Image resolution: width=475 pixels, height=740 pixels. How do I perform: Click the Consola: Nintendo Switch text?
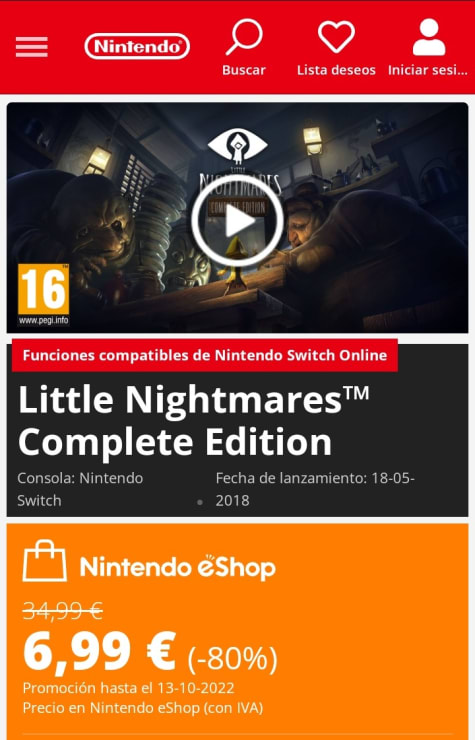coord(80,489)
